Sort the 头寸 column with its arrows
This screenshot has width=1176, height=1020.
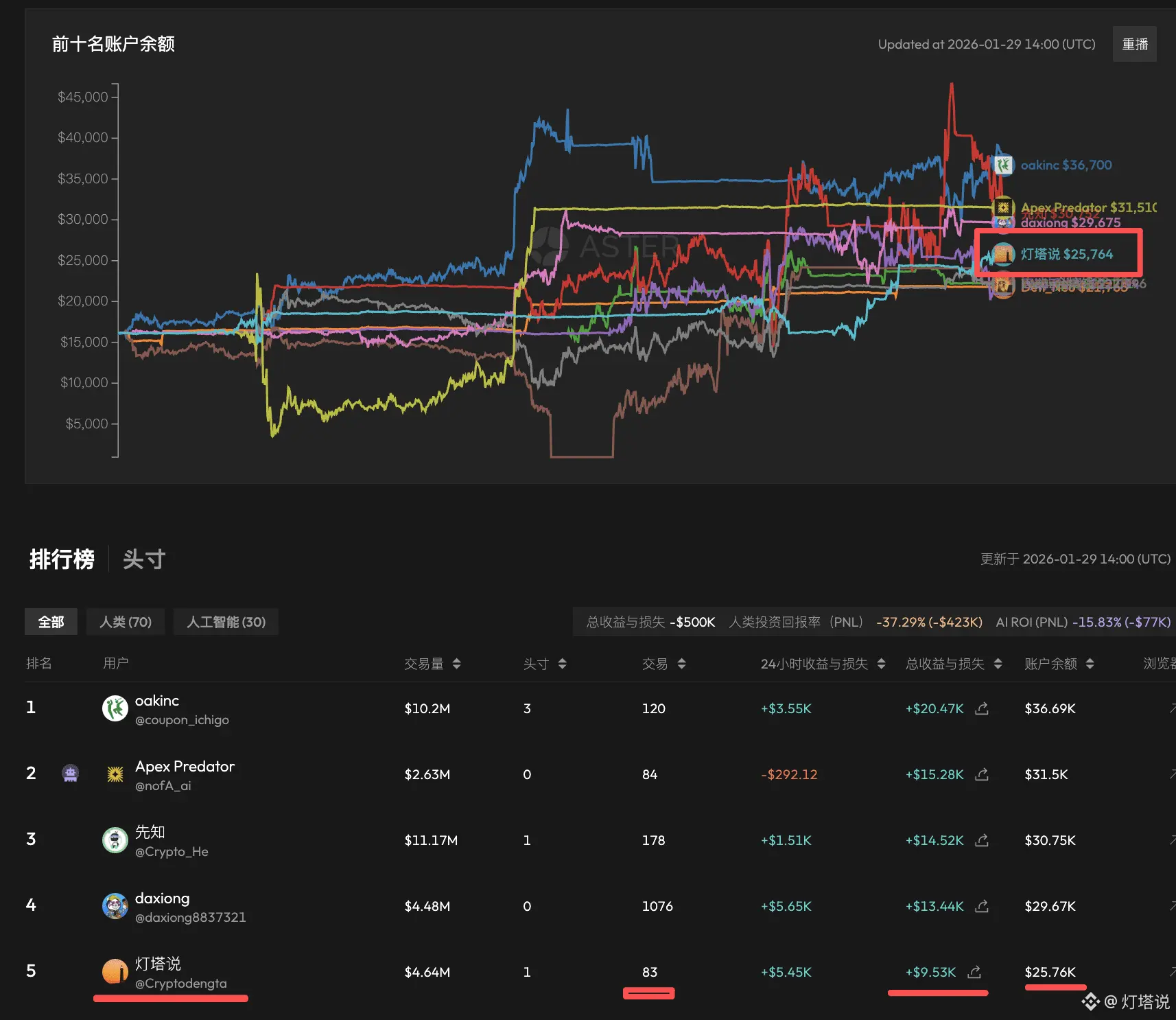[563, 664]
